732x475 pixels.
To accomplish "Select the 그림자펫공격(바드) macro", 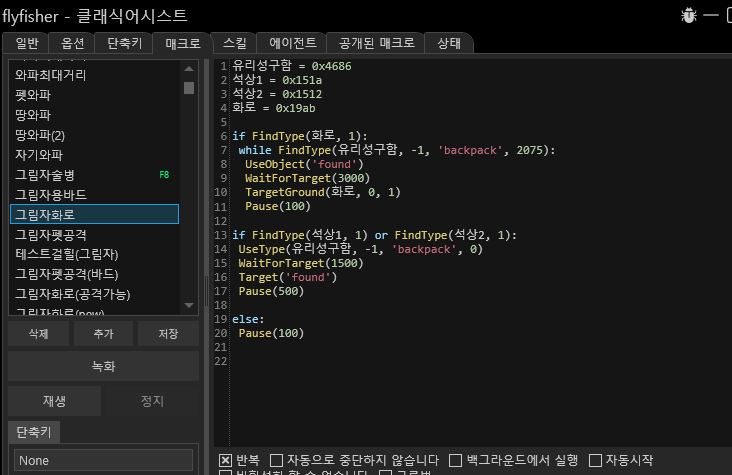I will [94, 274].
